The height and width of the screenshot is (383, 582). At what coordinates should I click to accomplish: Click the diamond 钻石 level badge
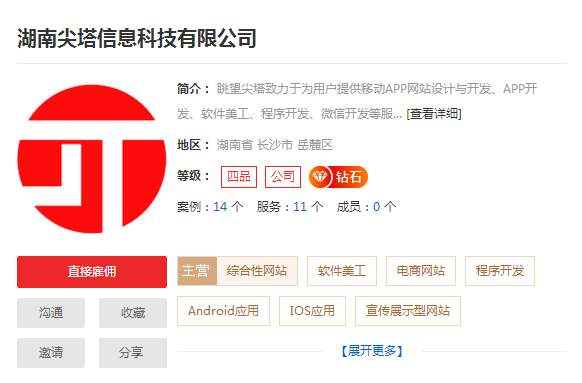tap(338, 177)
